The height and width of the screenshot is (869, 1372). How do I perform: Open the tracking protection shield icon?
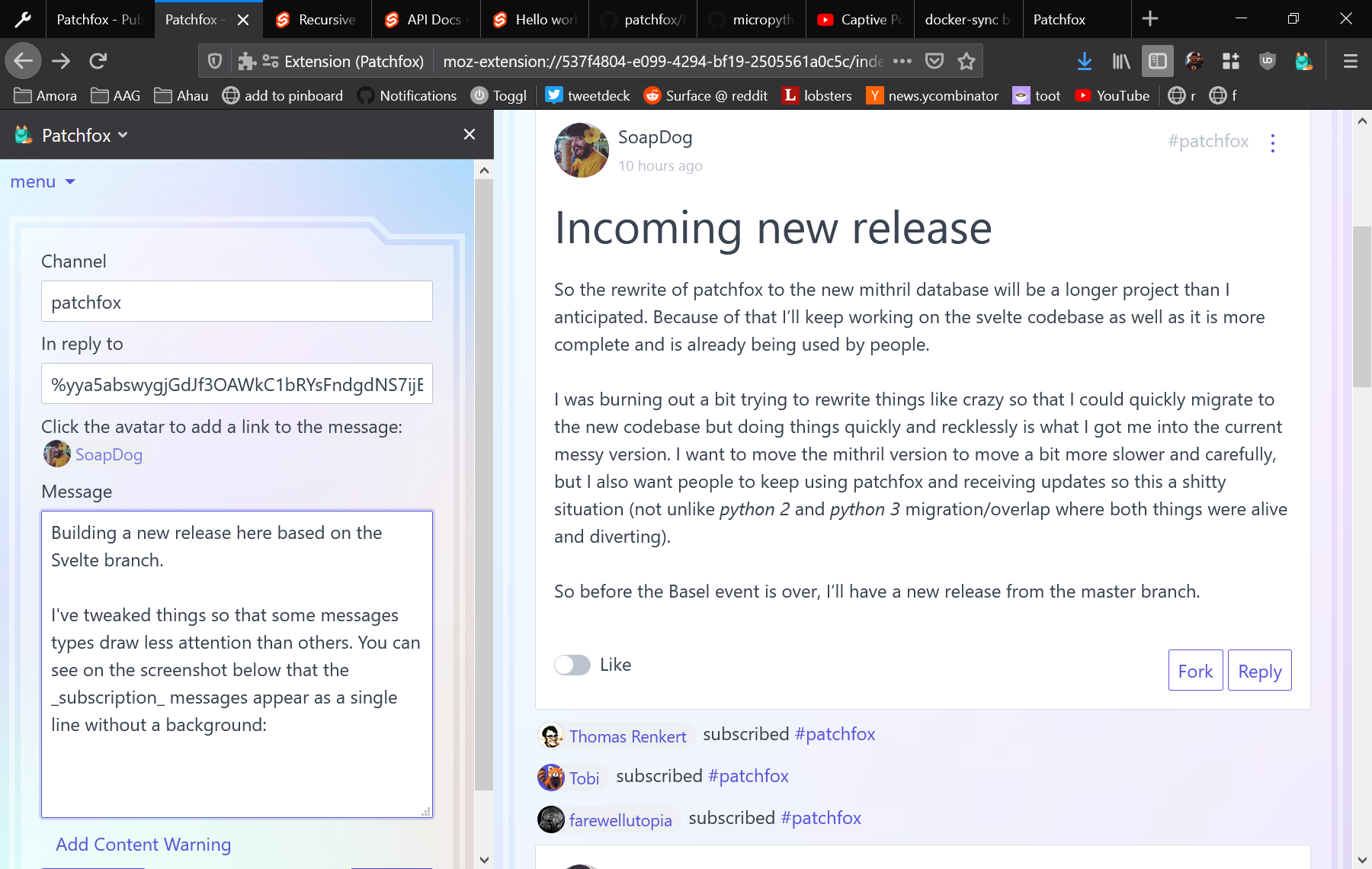click(215, 61)
